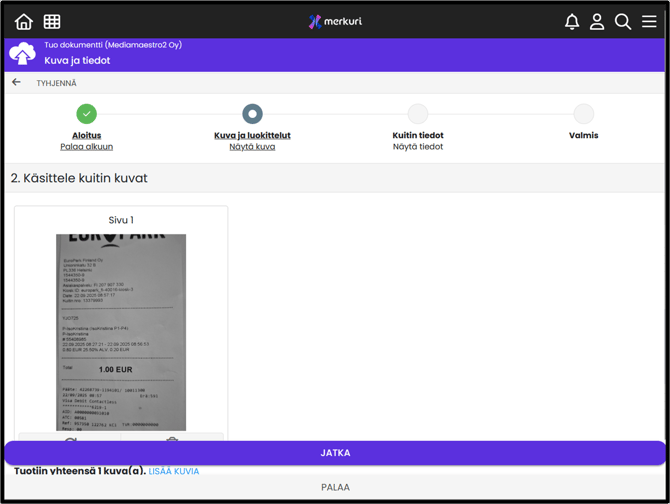Open the hamburger main menu

click(x=649, y=21)
